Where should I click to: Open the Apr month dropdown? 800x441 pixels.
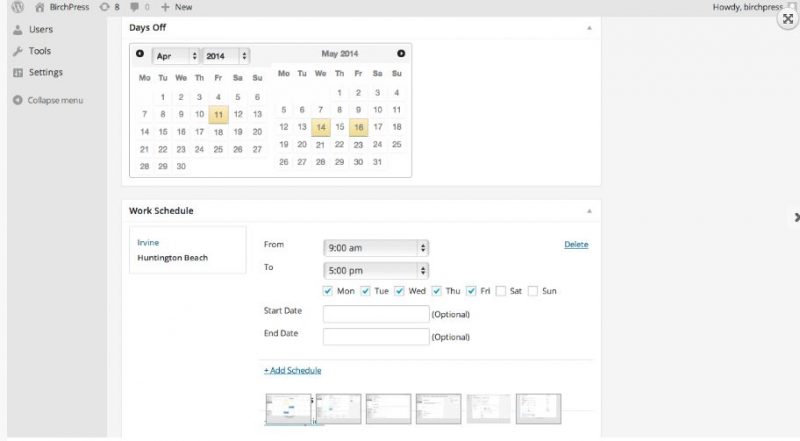pos(175,56)
